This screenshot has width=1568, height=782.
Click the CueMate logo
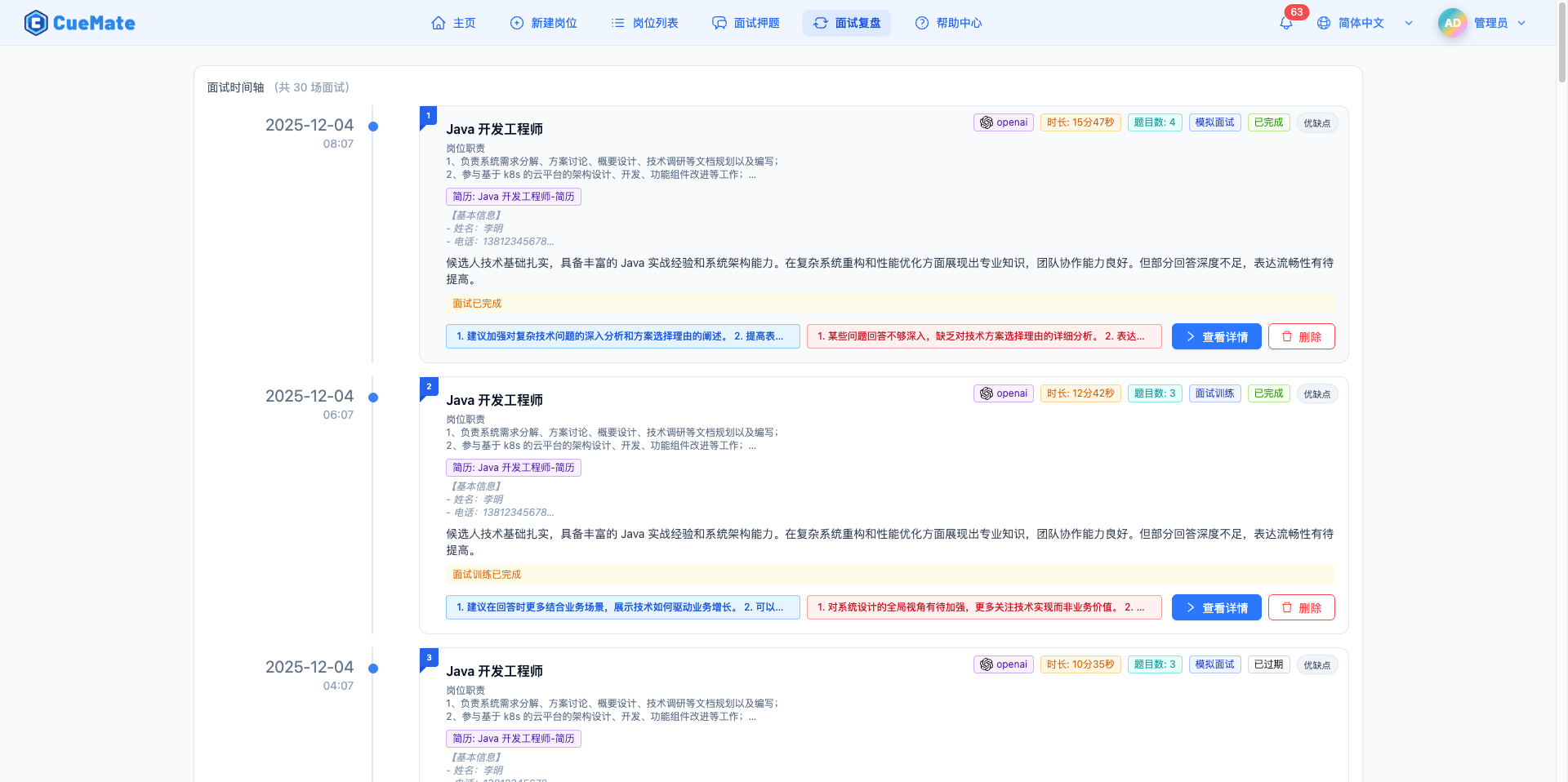[x=79, y=22]
